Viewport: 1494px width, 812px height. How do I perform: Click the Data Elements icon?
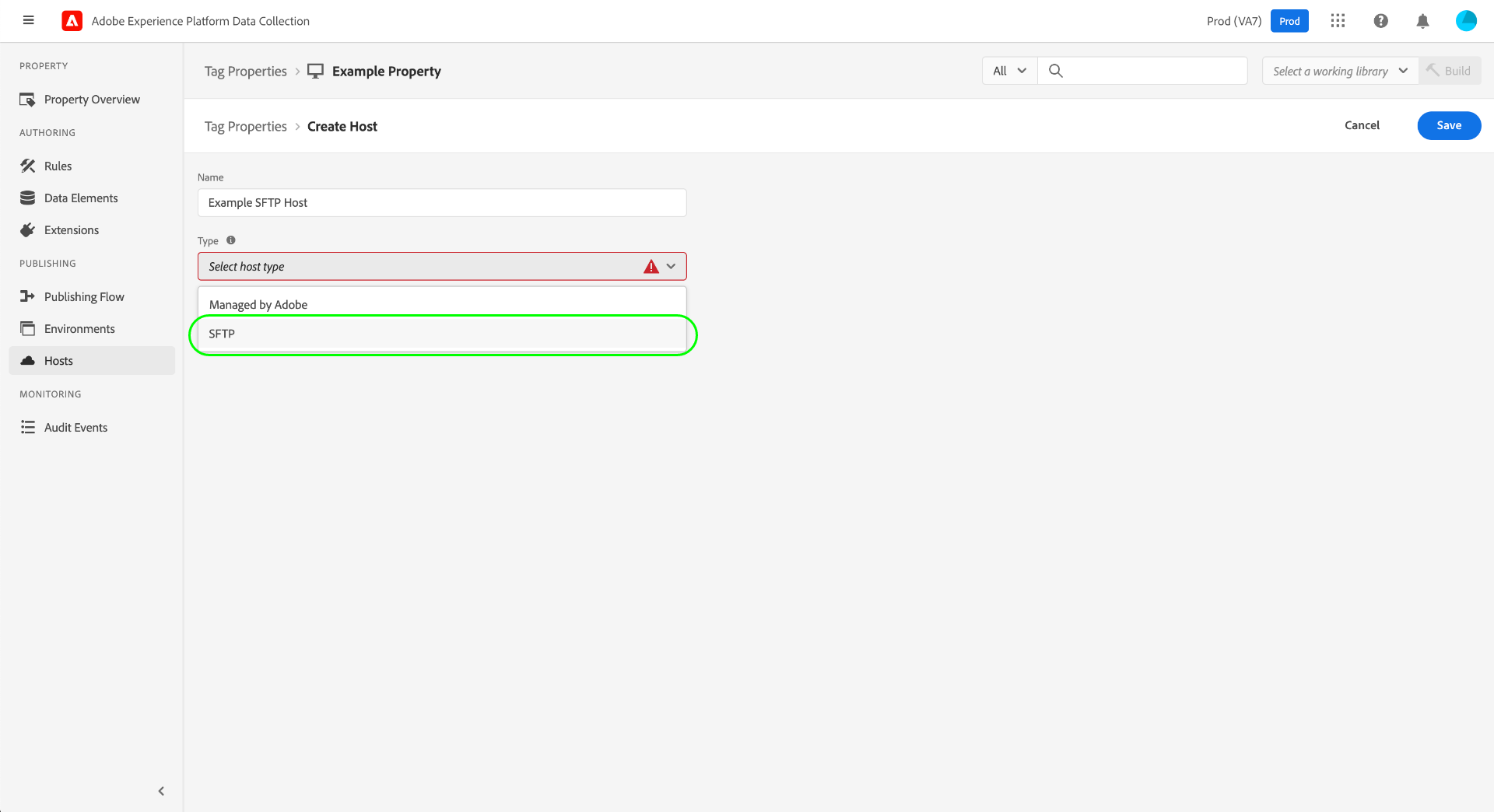coord(28,198)
